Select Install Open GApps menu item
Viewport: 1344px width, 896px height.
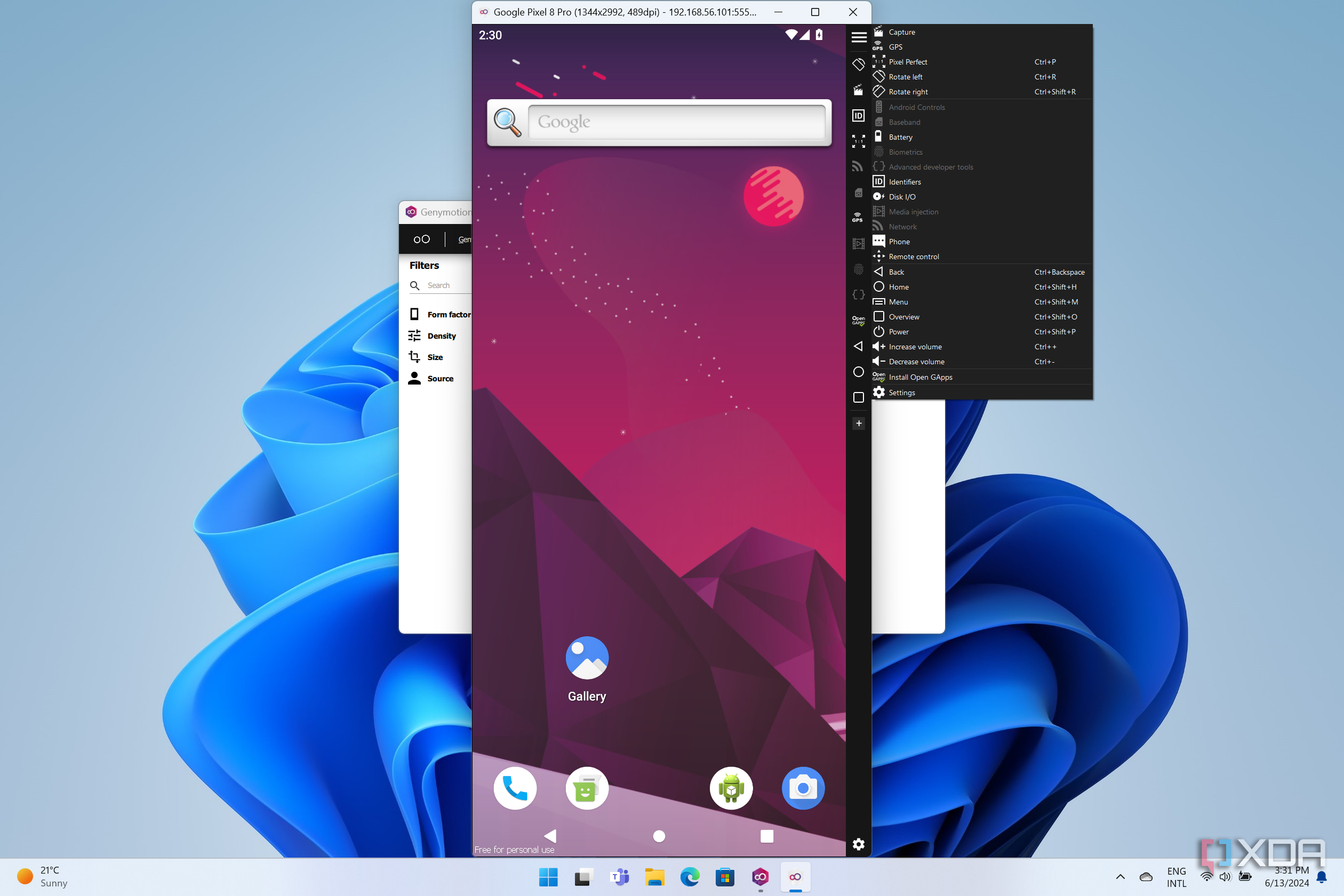point(982,377)
